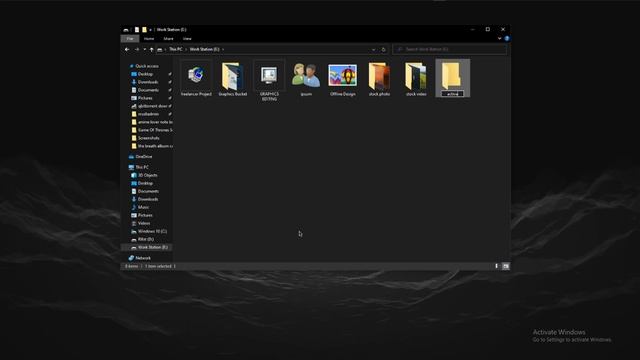640x360 pixels.
Task: Open Documents under This PC
Action: (148, 191)
